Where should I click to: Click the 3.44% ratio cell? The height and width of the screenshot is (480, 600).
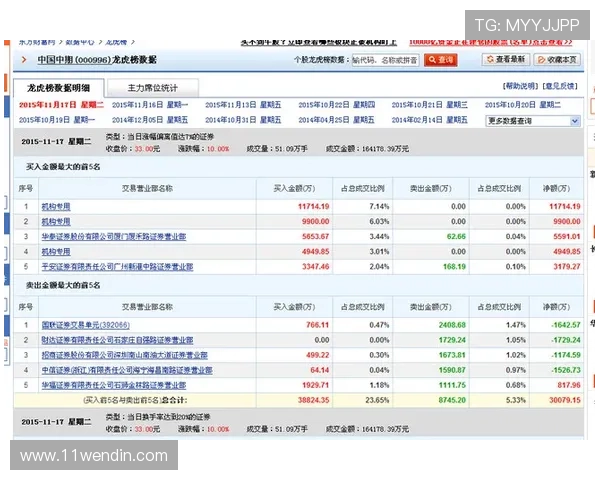coord(379,237)
